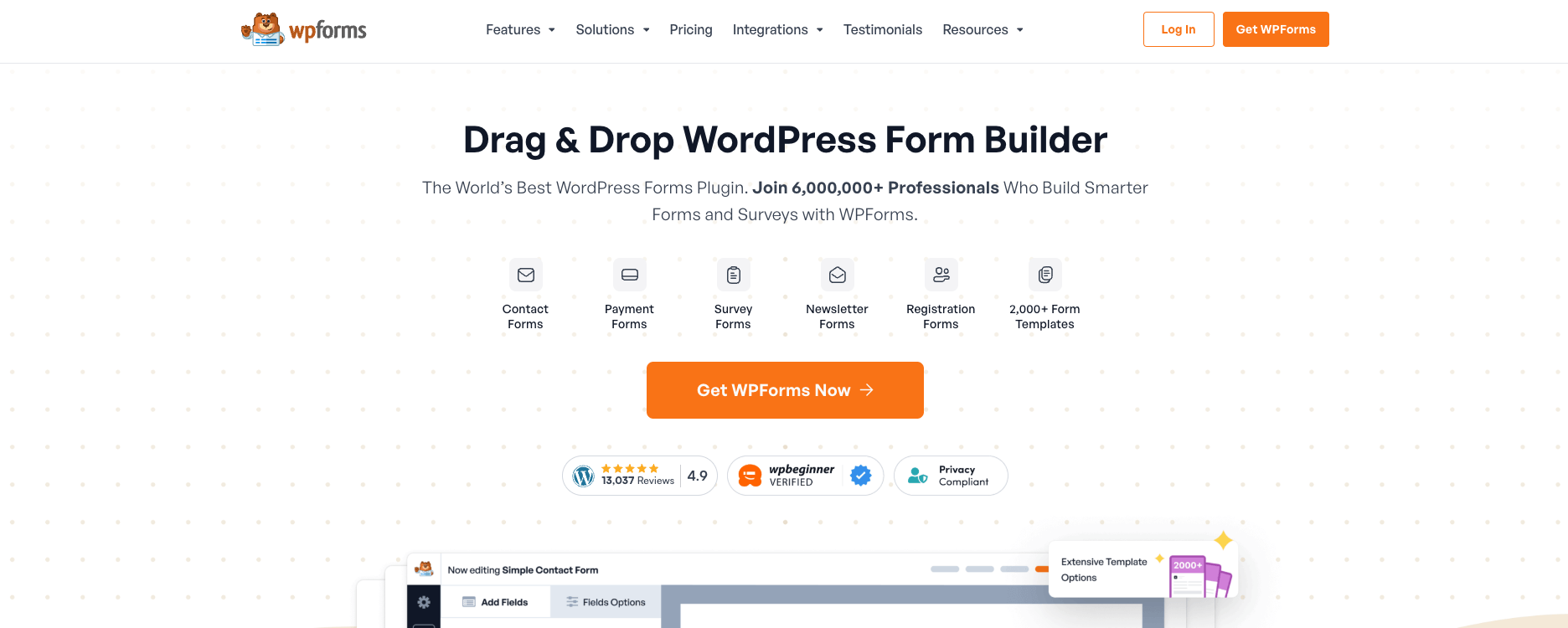Switch to the Add Fields tab
Image resolution: width=1568 pixels, height=628 pixels.
point(496,602)
